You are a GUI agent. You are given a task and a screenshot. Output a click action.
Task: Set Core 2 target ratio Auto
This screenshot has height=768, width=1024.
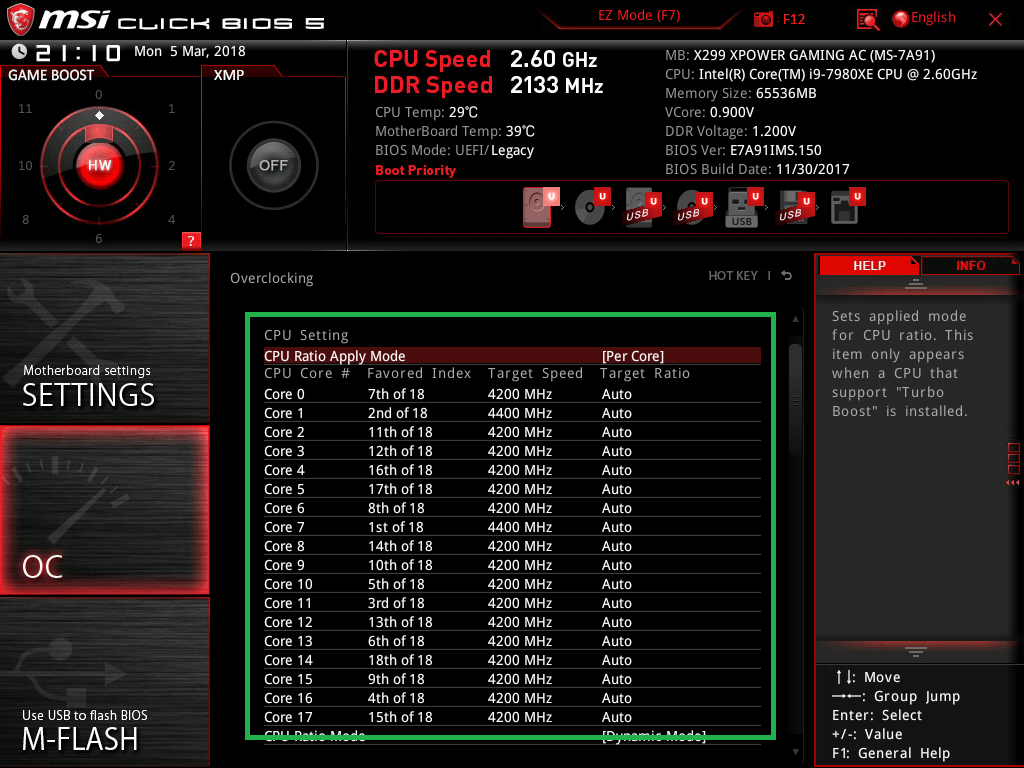tap(616, 432)
